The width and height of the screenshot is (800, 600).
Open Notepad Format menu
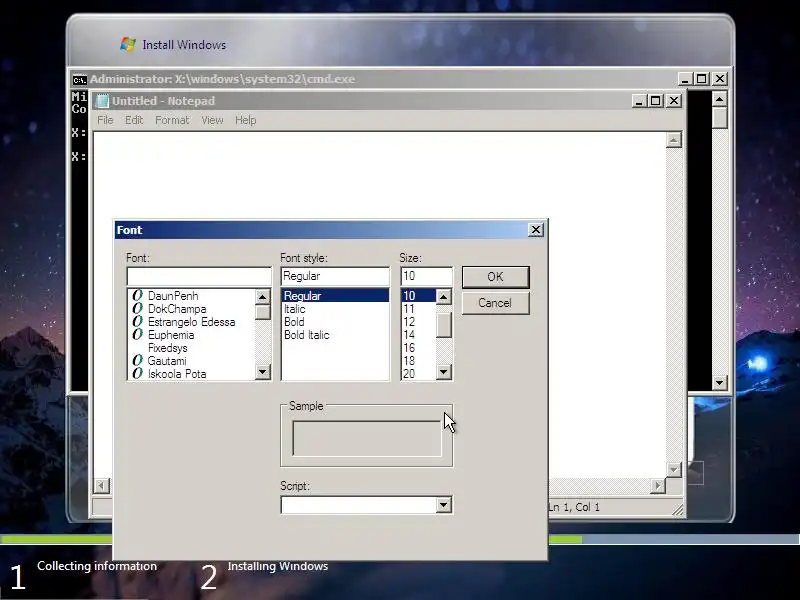pos(172,120)
